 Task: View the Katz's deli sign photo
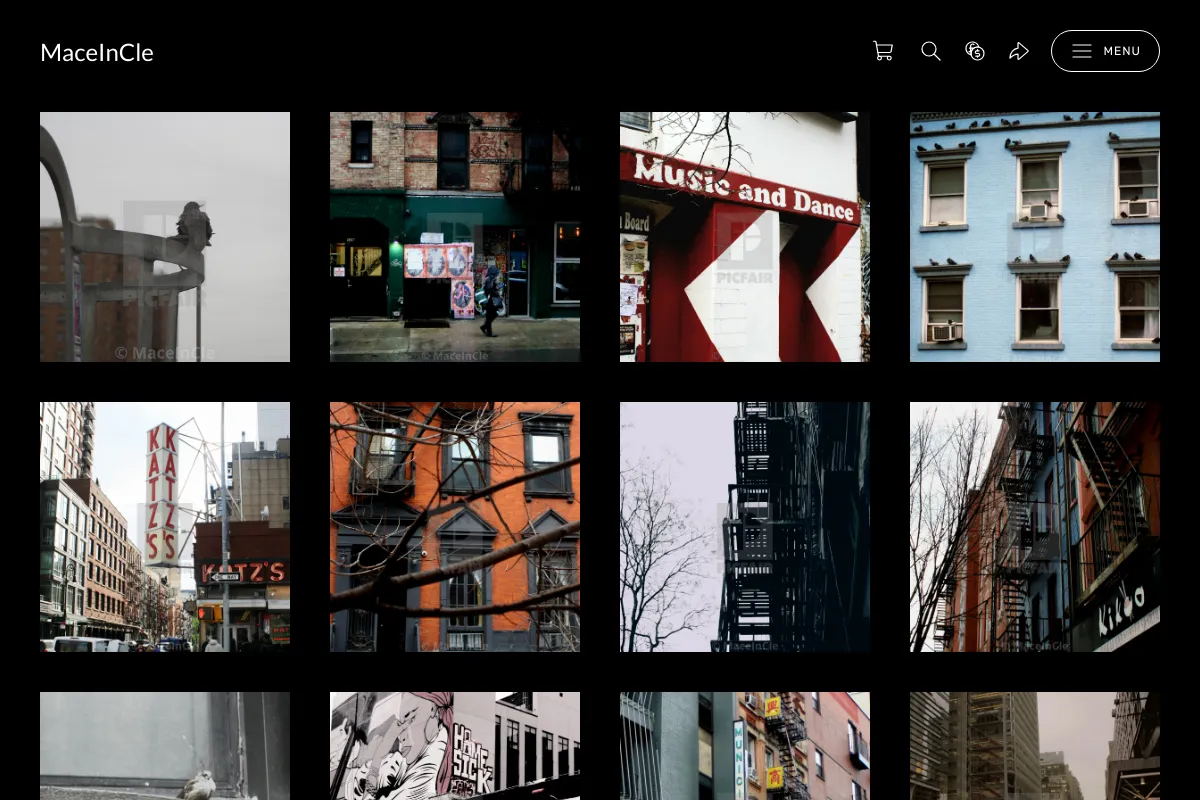point(165,527)
